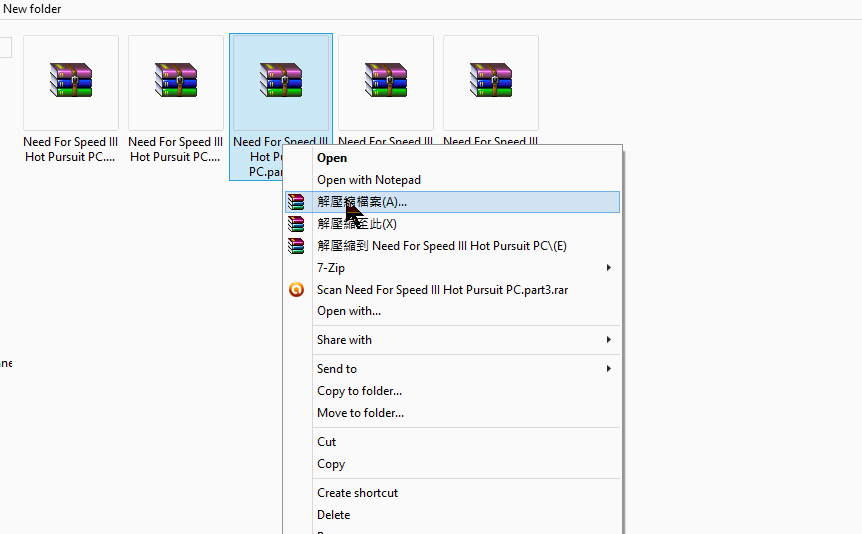Click orange scan icon beside Scan entry
Viewport: 862px width, 534px height.
click(x=296, y=289)
